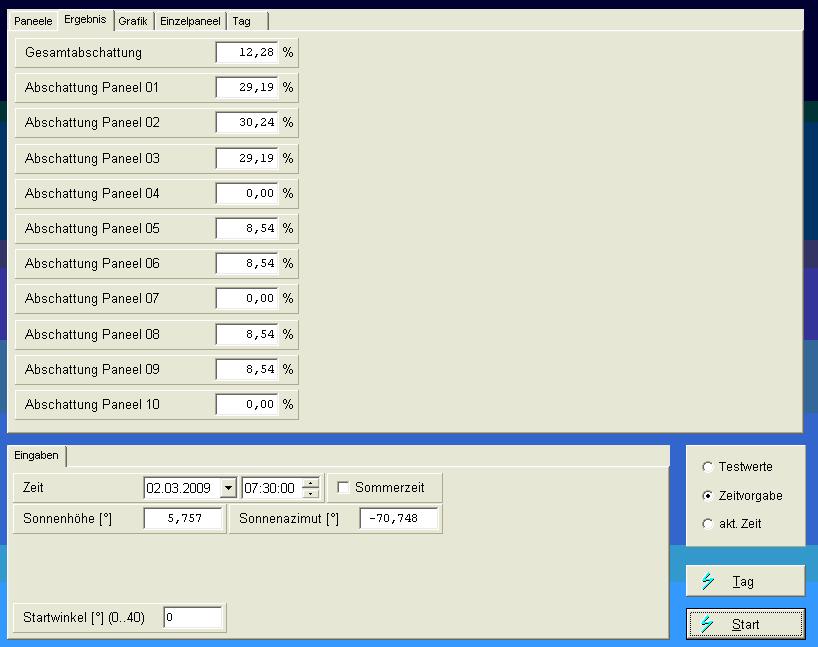Click the Startwinkel input field
The image size is (818, 647).
pyautogui.click(x=193, y=618)
